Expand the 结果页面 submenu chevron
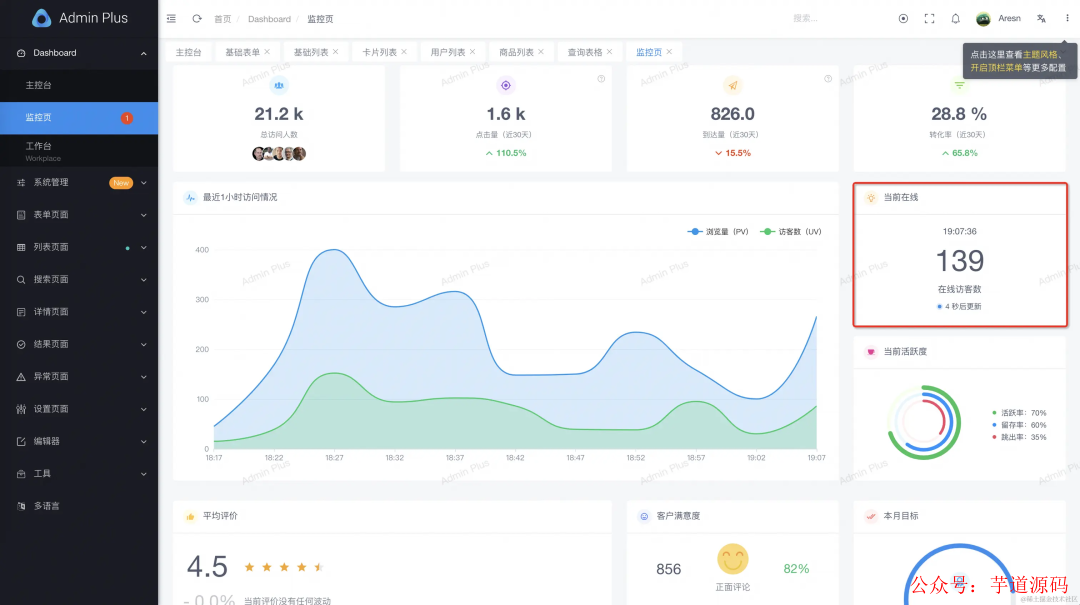 point(143,345)
